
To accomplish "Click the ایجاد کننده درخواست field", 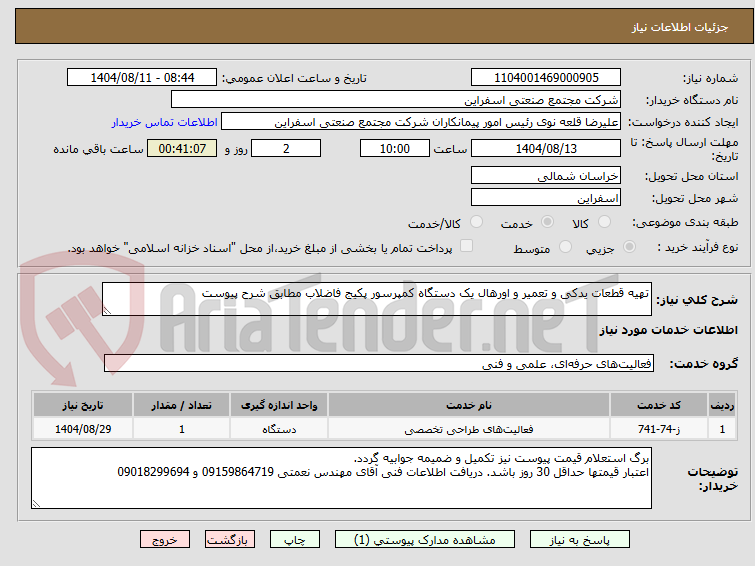I will [x=421, y=122].
